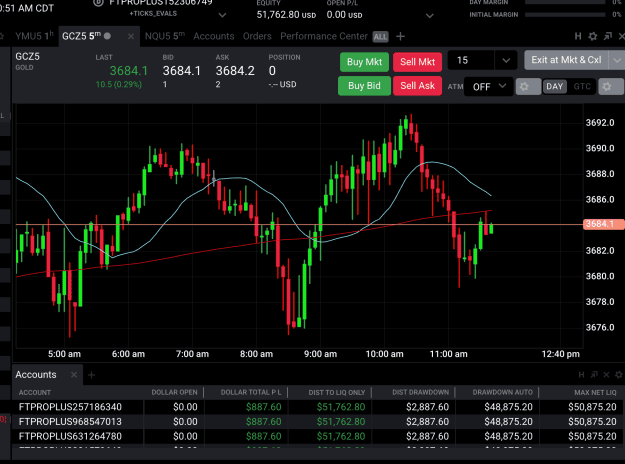The height and width of the screenshot is (464, 625).
Task: Click the 3684.1 price marker on axis
Action: point(603,224)
